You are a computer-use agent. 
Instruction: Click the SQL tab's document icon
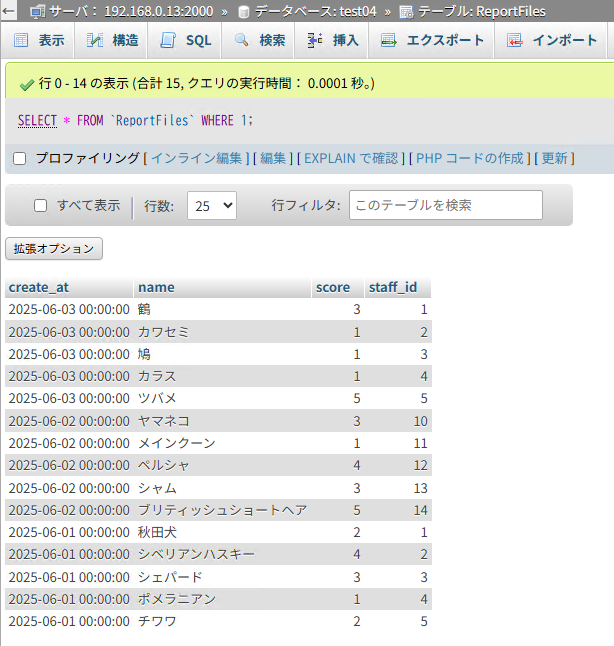click(x=168, y=40)
